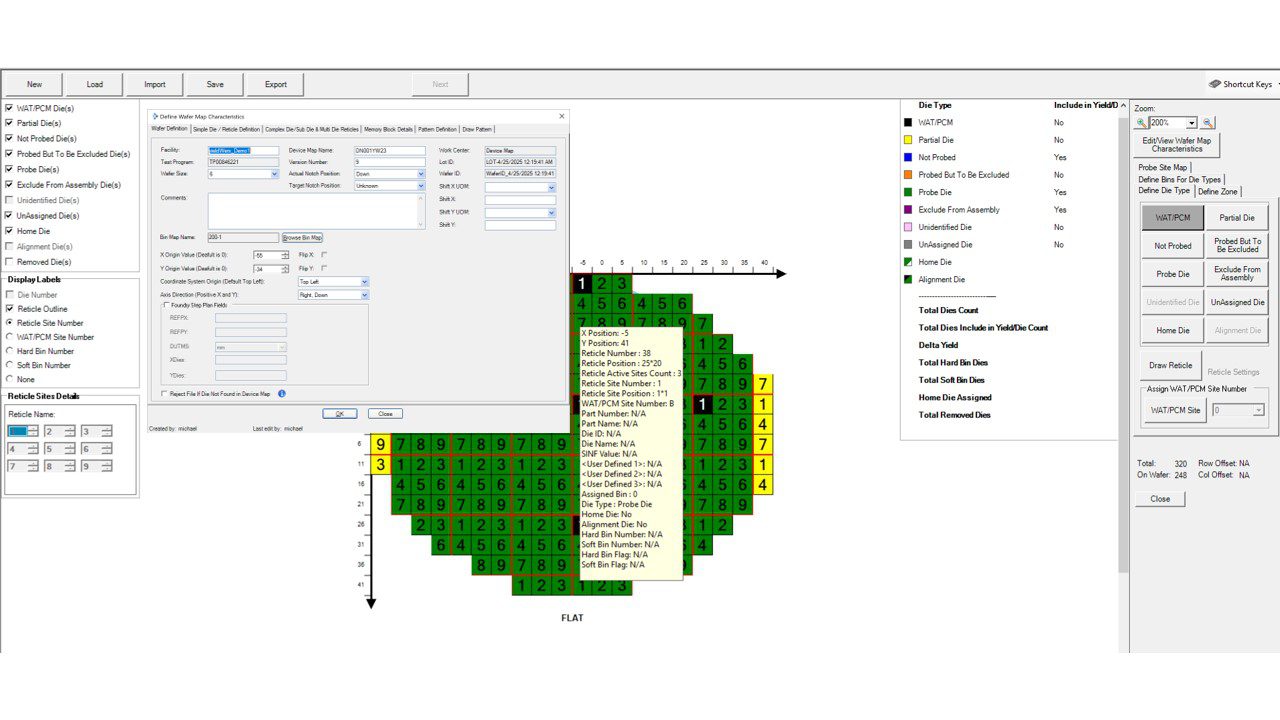Viewport: 1280px width, 720px height.
Task: Open the Shortcut Keys menu
Action: (x=1240, y=84)
